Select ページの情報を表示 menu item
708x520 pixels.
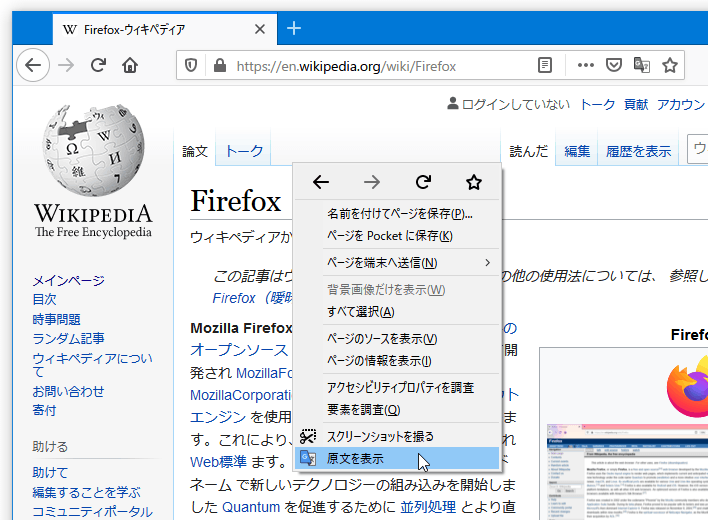pos(397,361)
